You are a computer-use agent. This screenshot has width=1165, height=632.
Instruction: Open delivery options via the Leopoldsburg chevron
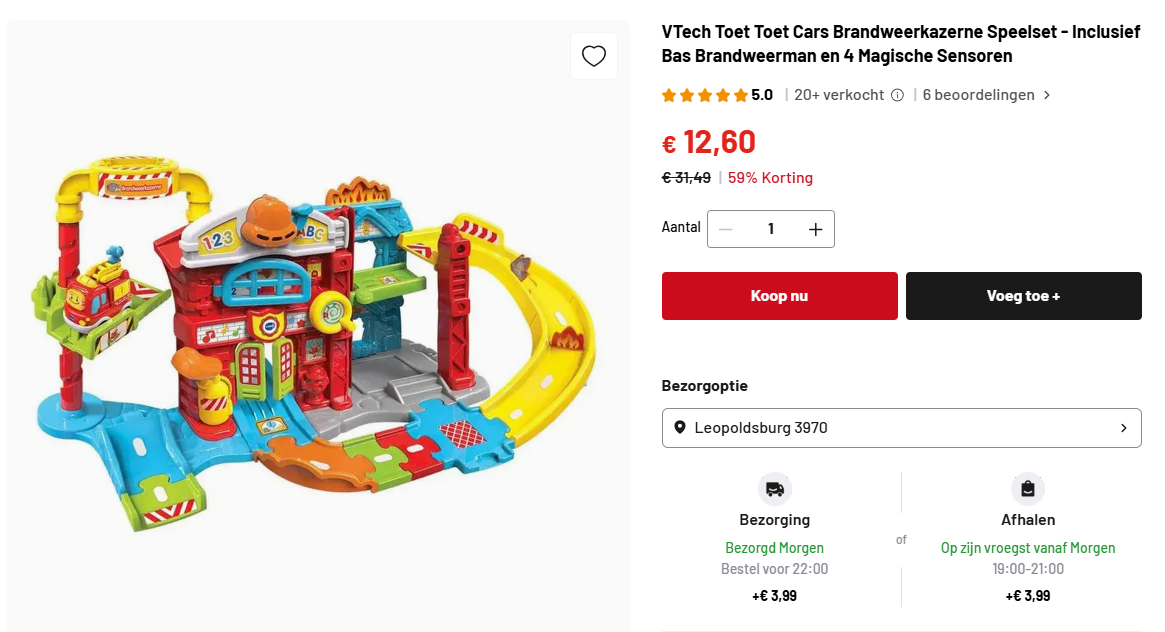tap(1123, 427)
